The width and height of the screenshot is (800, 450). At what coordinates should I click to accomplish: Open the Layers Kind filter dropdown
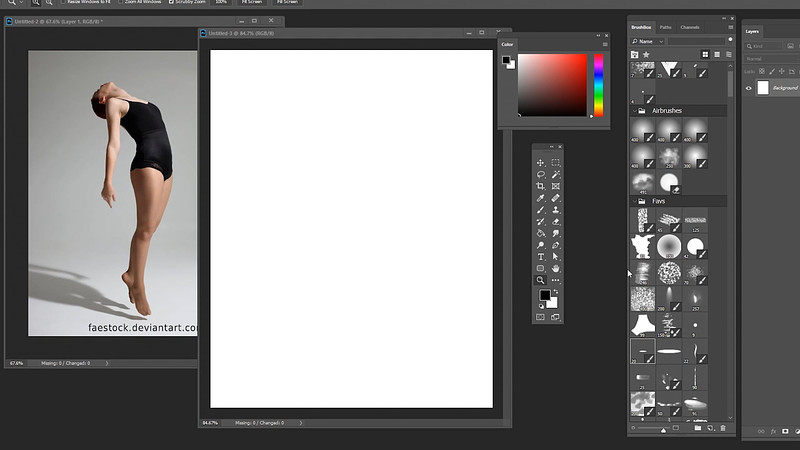pyautogui.click(x=763, y=46)
